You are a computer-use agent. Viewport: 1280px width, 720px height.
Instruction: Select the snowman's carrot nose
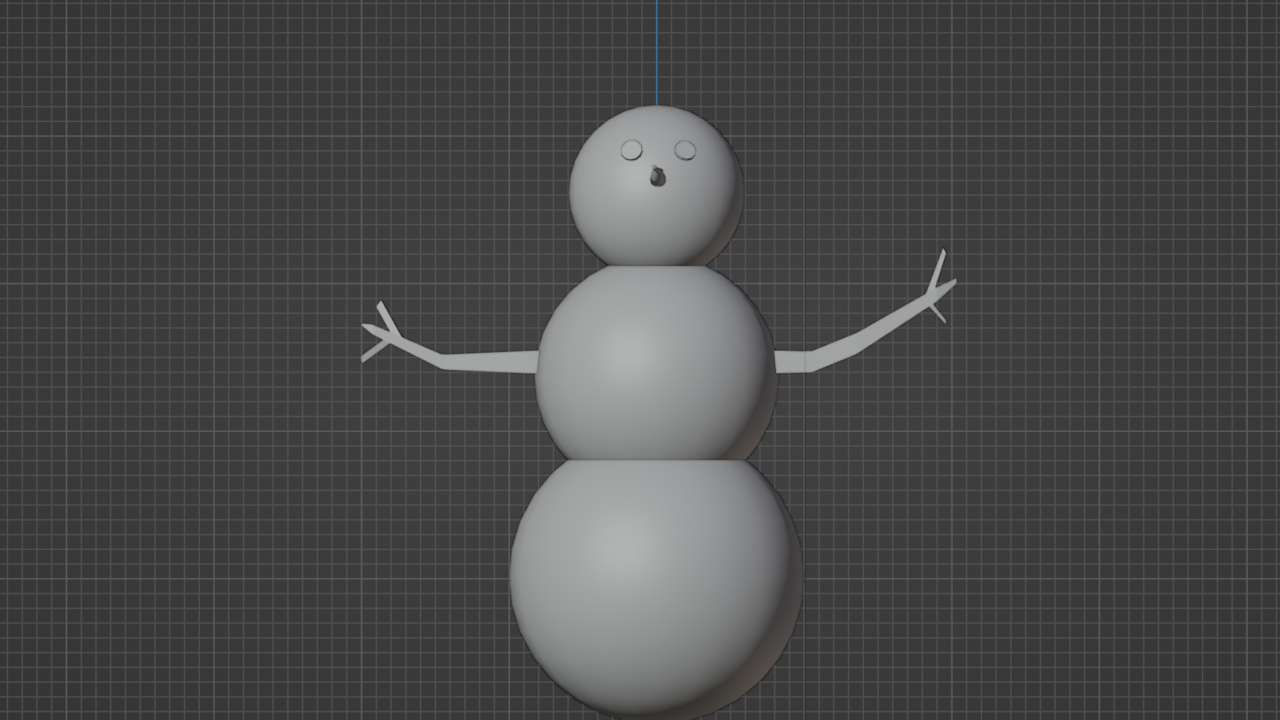click(657, 176)
